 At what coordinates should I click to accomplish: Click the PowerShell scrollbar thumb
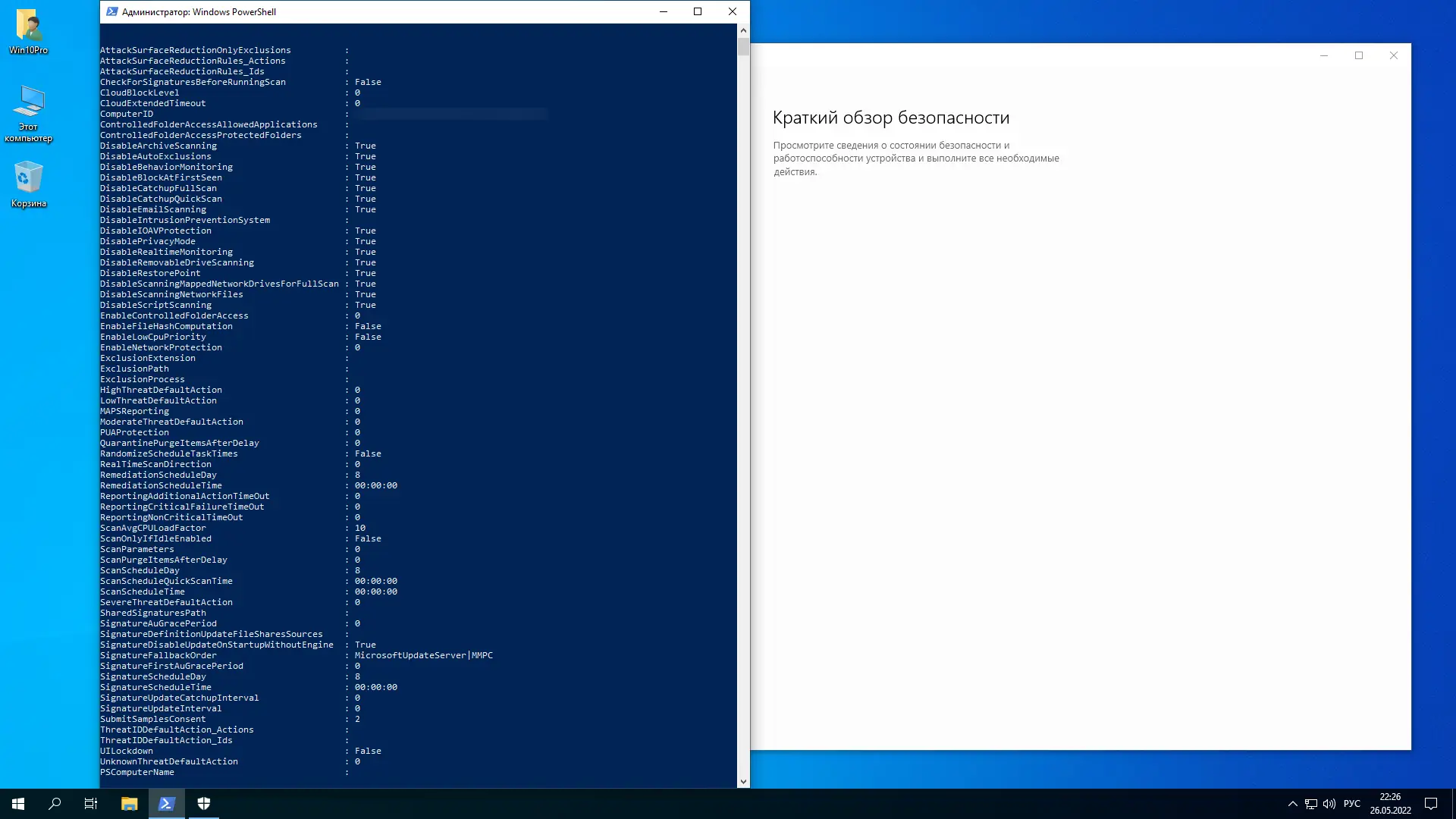click(743, 45)
